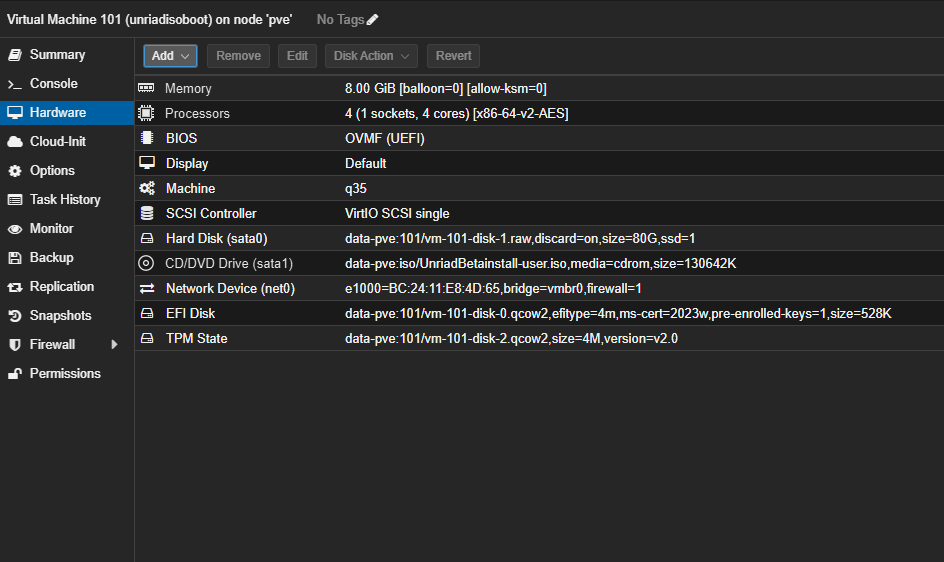Click the BIOS chip icon

click(146, 138)
